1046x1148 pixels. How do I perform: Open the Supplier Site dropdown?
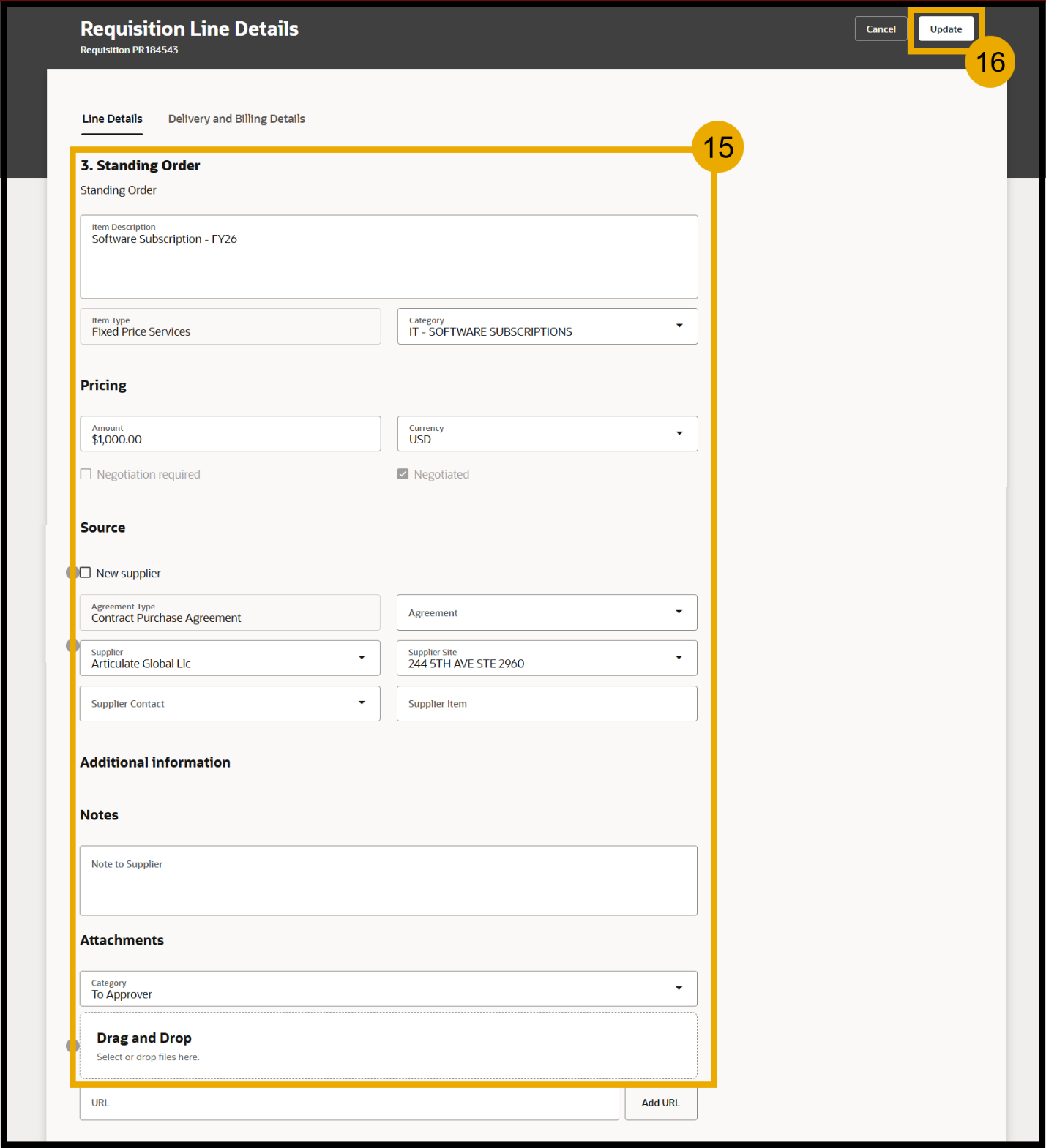click(547, 658)
